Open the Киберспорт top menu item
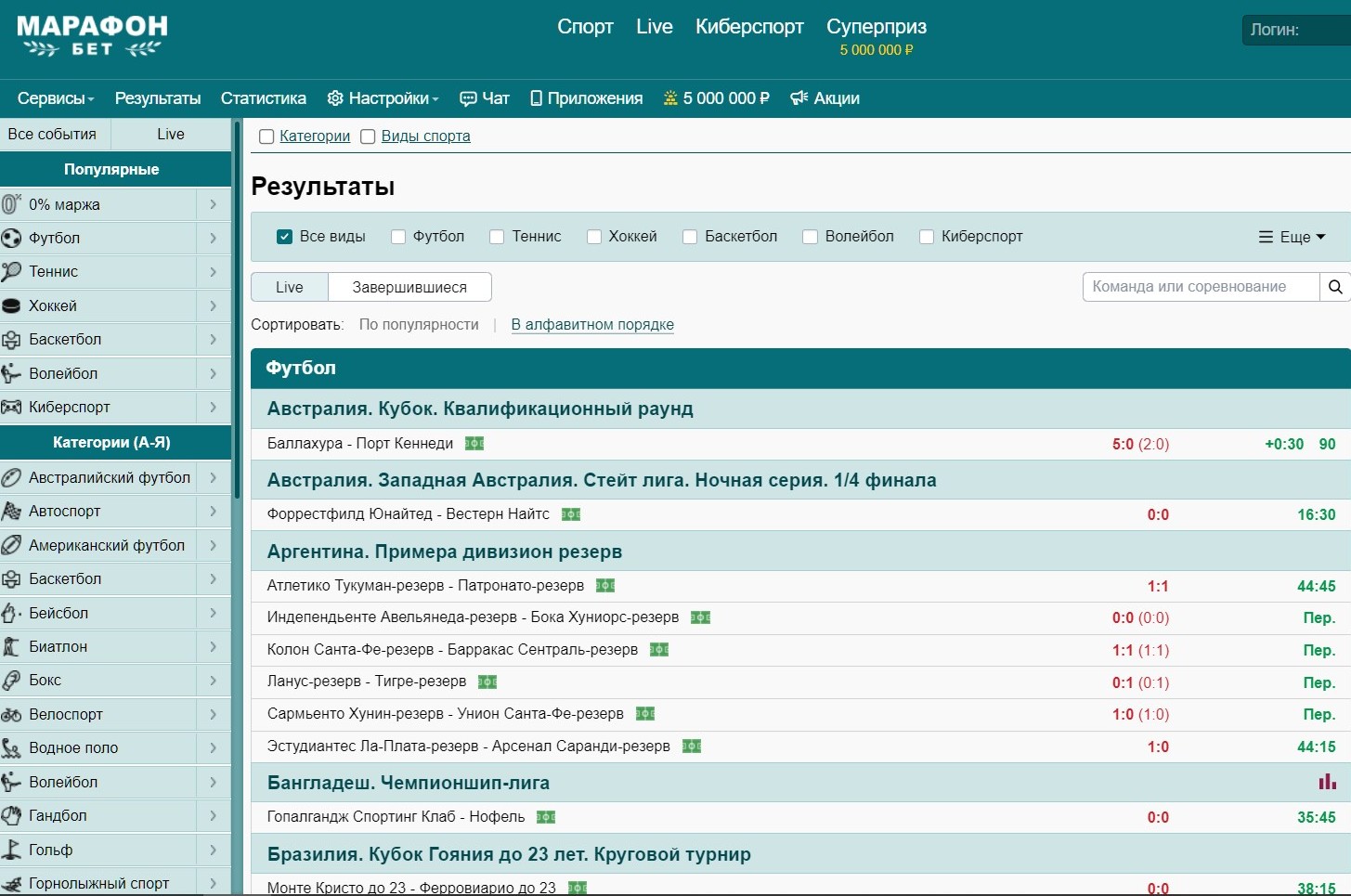1351x896 pixels. tap(749, 27)
